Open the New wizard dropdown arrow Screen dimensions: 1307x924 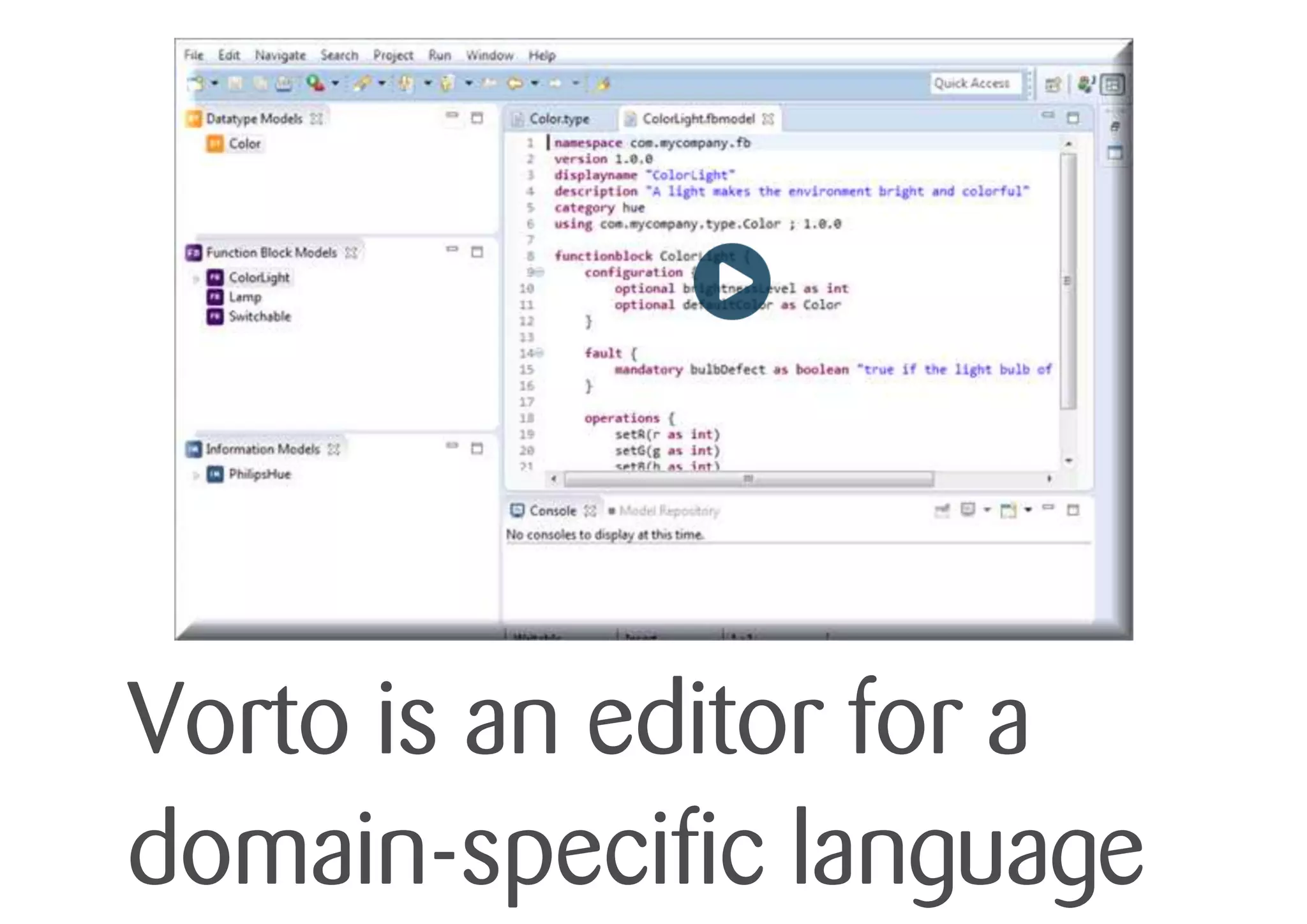[214, 84]
